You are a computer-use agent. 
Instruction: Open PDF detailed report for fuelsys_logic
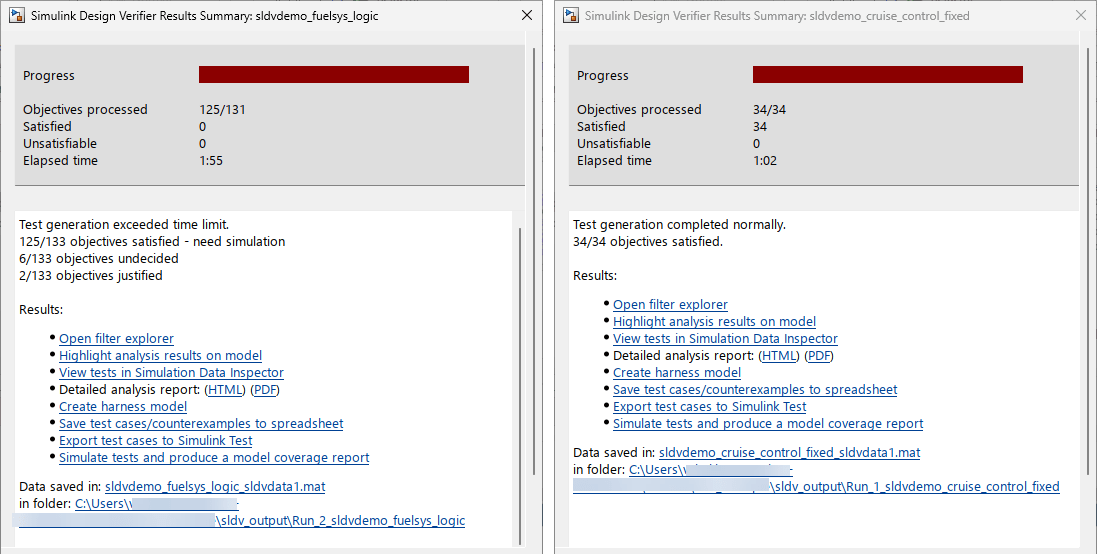(265, 390)
